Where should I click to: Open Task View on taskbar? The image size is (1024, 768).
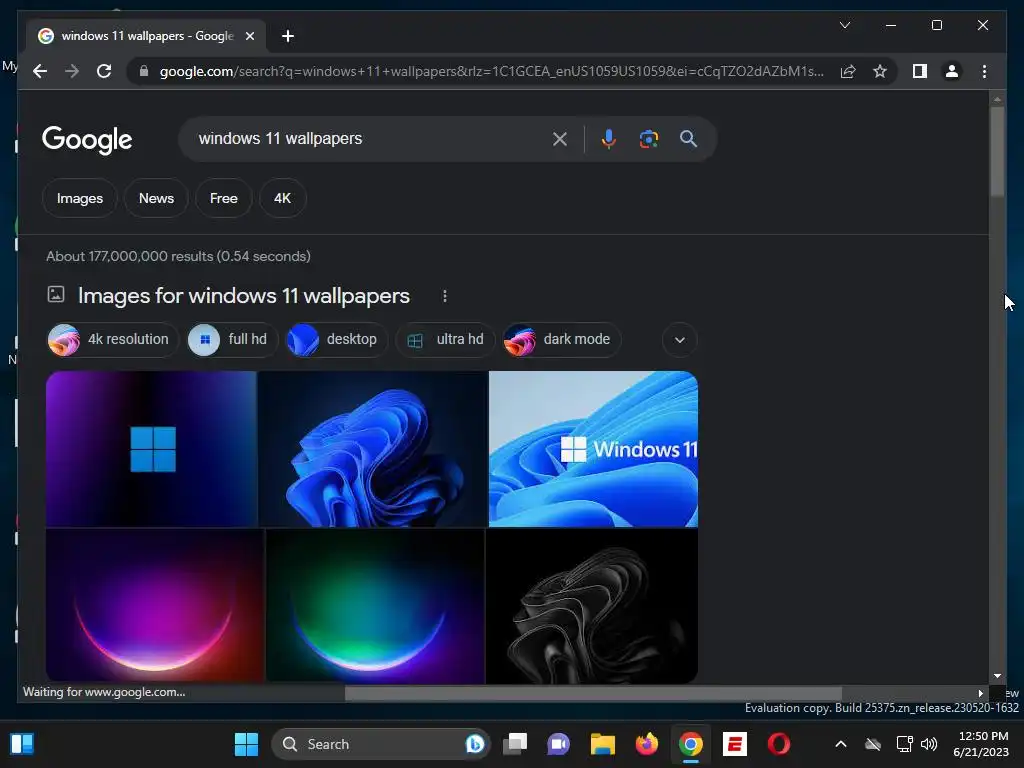pyautogui.click(x=515, y=744)
